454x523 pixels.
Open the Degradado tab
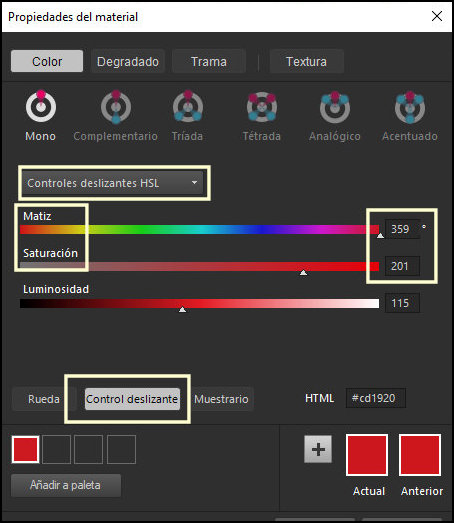pyautogui.click(x=128, y=61)
